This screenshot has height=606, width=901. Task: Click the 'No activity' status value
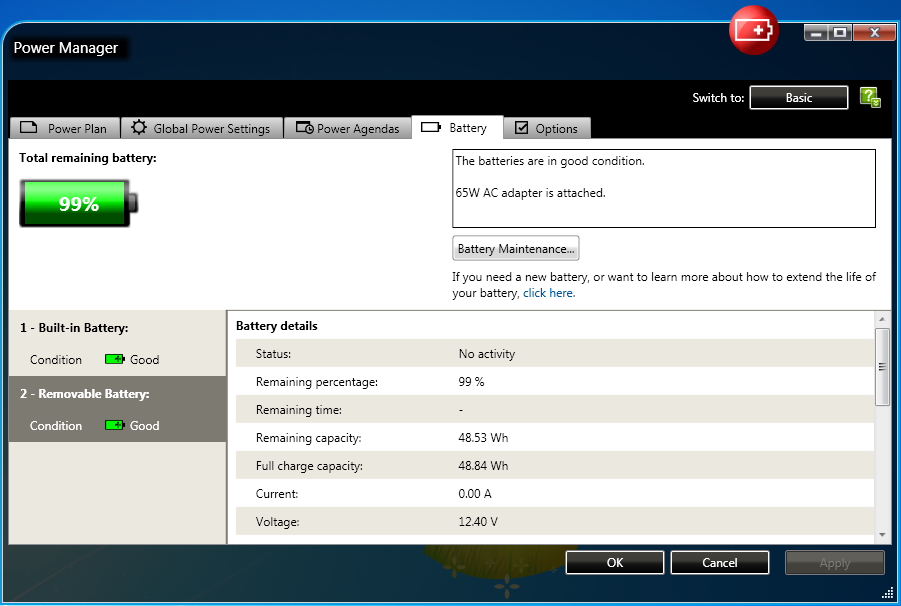coord(487,354)
